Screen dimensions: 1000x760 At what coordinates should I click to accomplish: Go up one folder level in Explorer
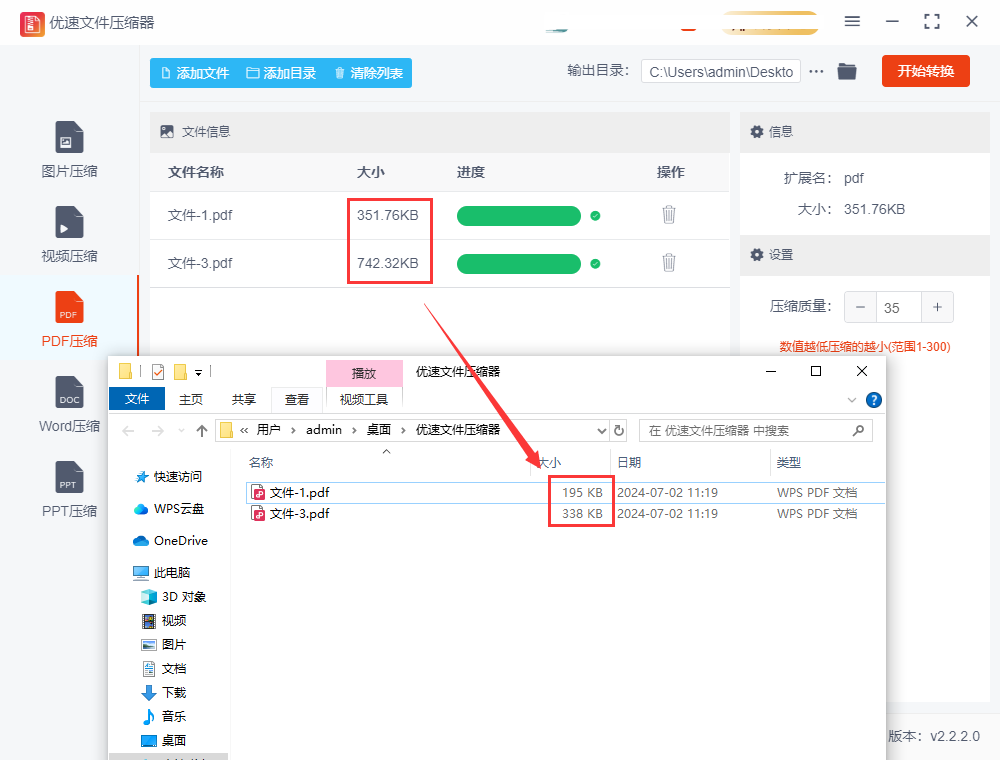coord(202,431)
